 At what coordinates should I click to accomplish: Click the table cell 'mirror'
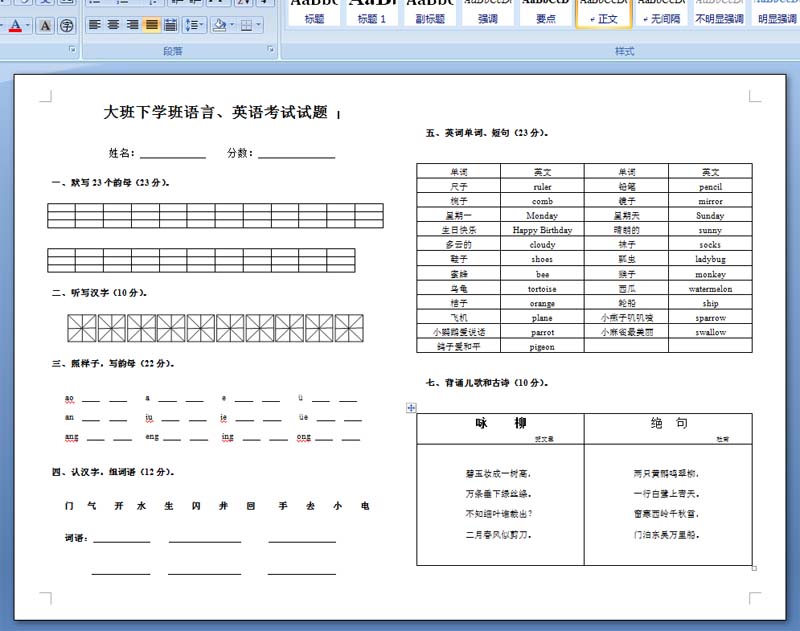(x=710, y=201)
